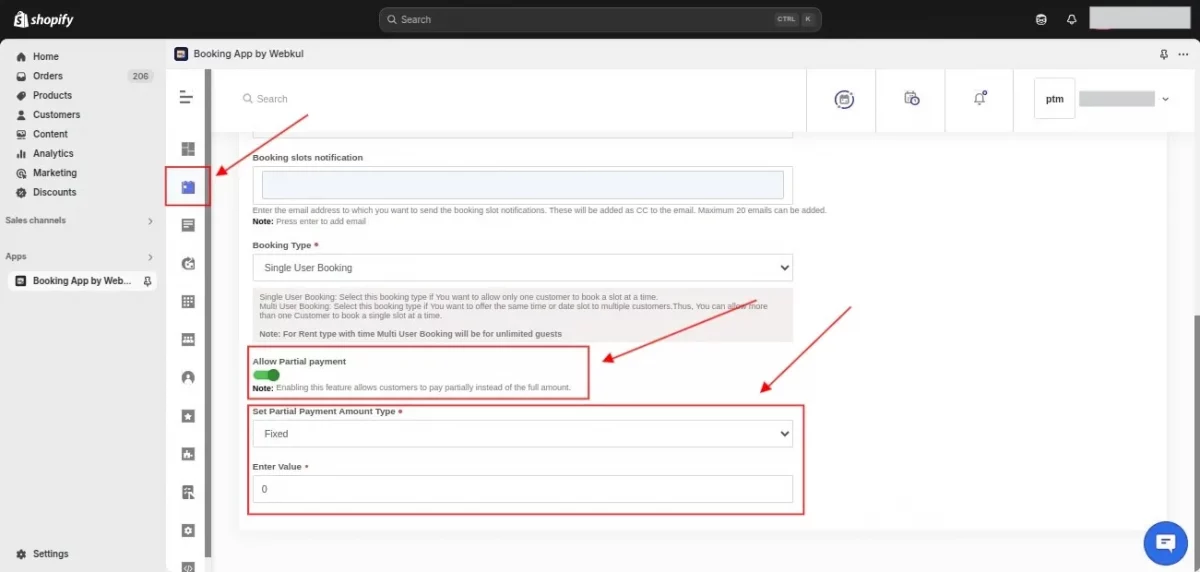Click the calendar with clock icon

coord(911,98)
